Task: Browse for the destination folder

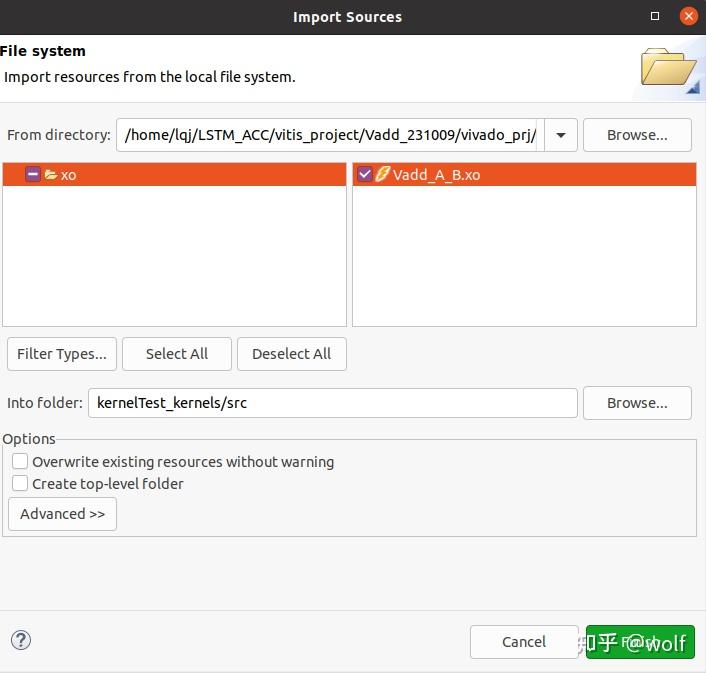Action: click(637, 403)
